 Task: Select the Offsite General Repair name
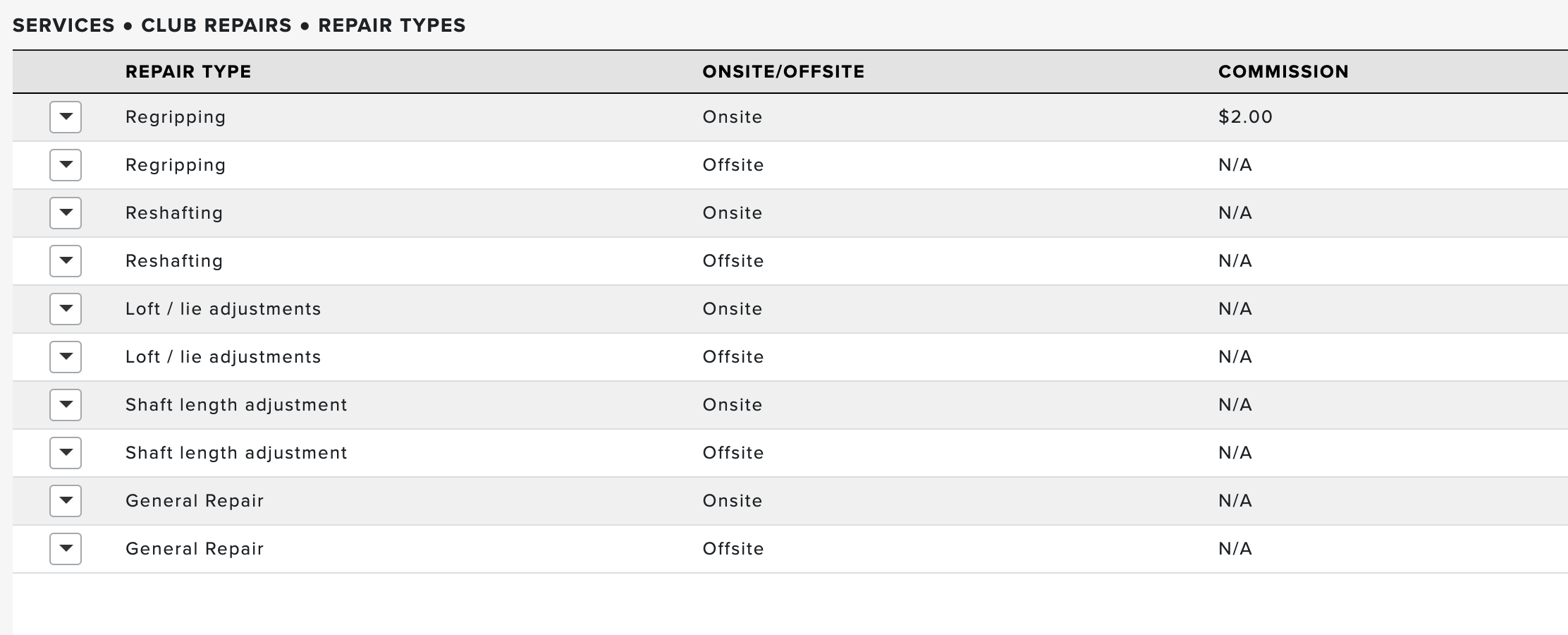195,550
